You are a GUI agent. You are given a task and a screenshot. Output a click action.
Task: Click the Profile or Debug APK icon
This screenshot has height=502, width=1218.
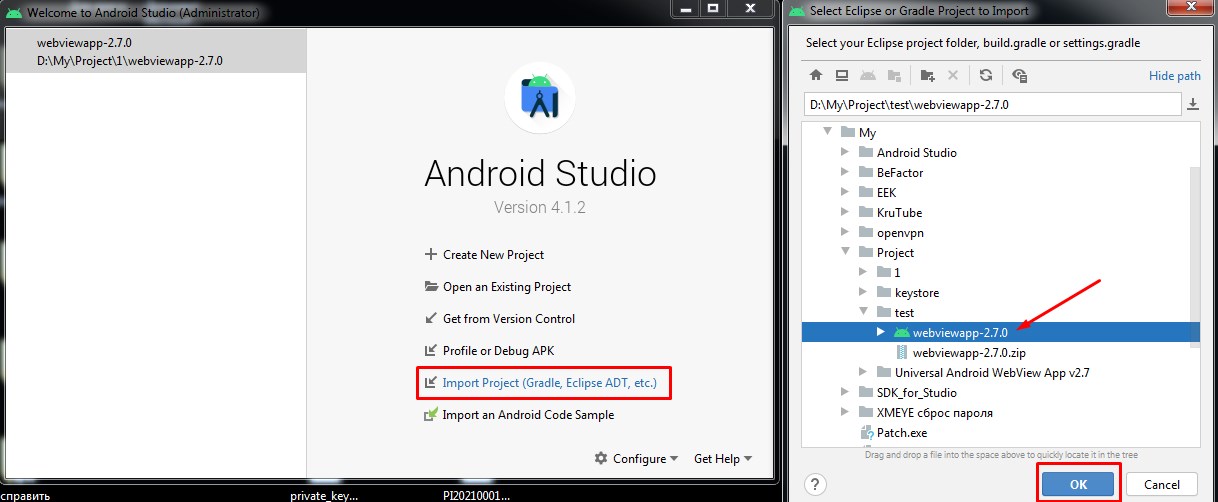click(x=431, y=351)
